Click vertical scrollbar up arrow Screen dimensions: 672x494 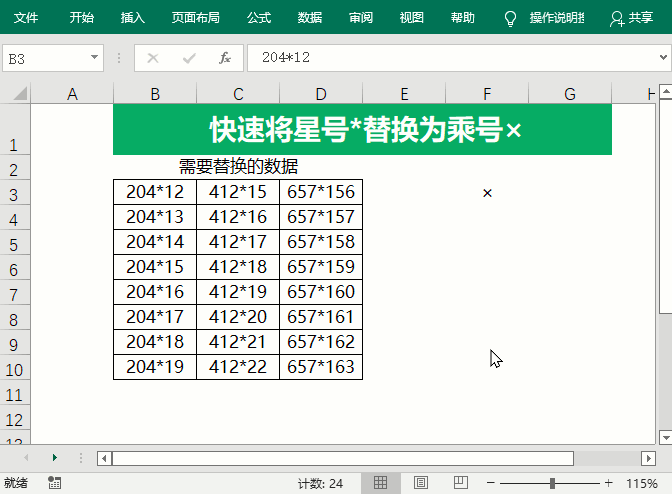[666, 92]
